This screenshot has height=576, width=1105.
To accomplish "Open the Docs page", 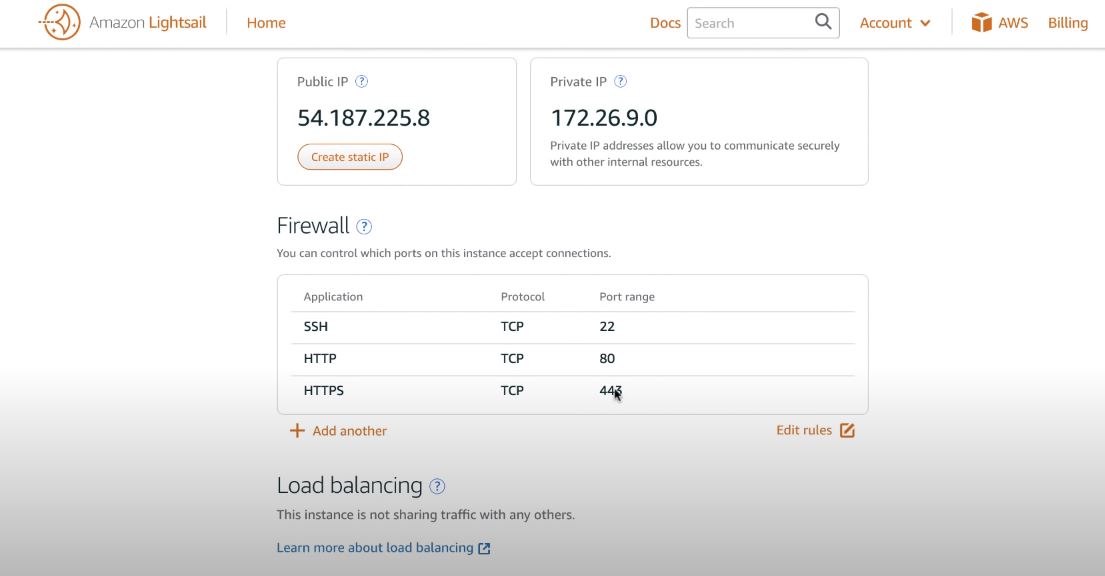I will 666,21.
